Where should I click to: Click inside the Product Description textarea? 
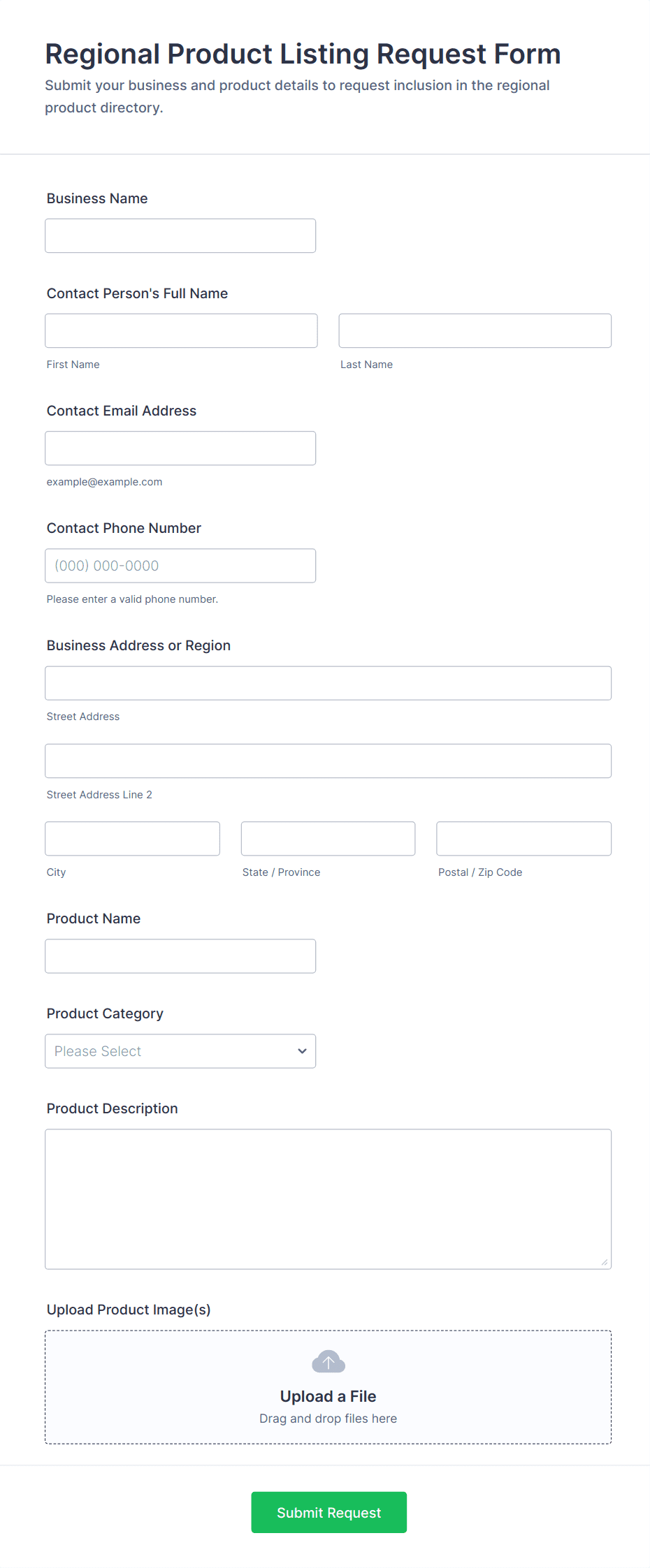pyautogui.click(x=328, y=1199)
